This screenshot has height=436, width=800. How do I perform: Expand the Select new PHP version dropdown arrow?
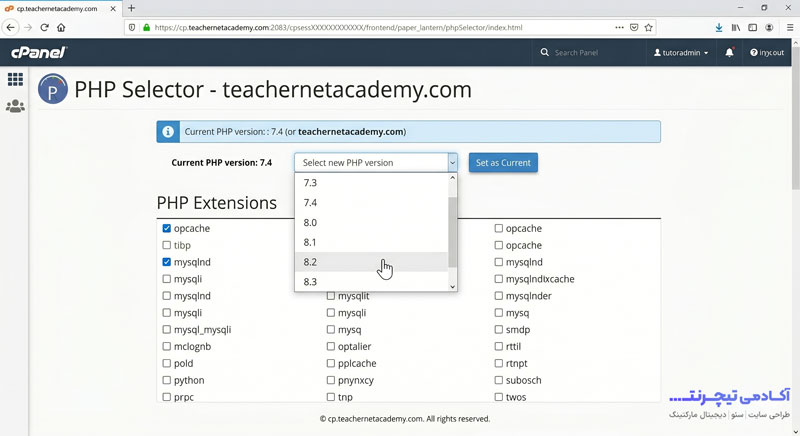(x=452, y=163)
